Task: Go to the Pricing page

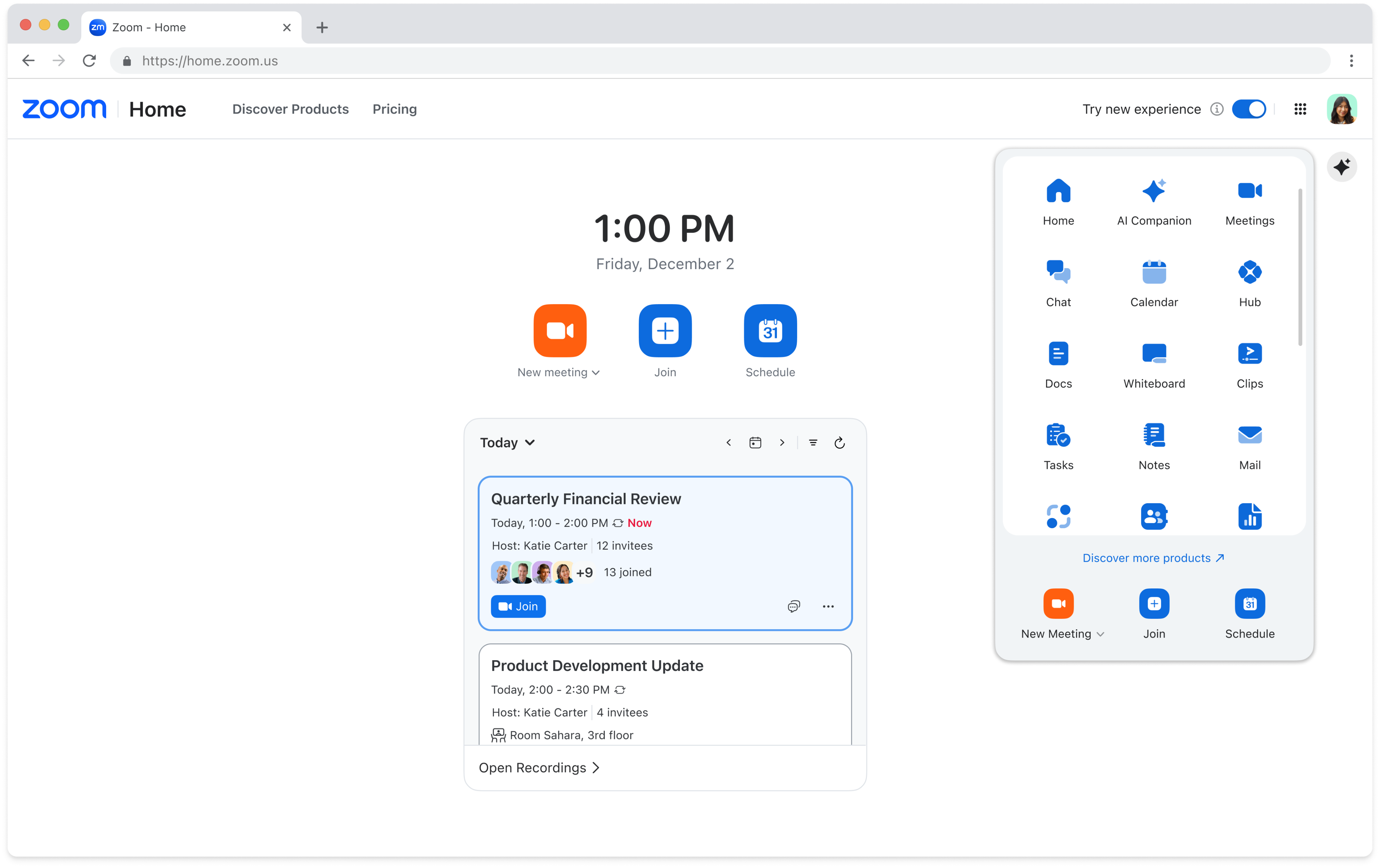Action: [x=394, y=109]
